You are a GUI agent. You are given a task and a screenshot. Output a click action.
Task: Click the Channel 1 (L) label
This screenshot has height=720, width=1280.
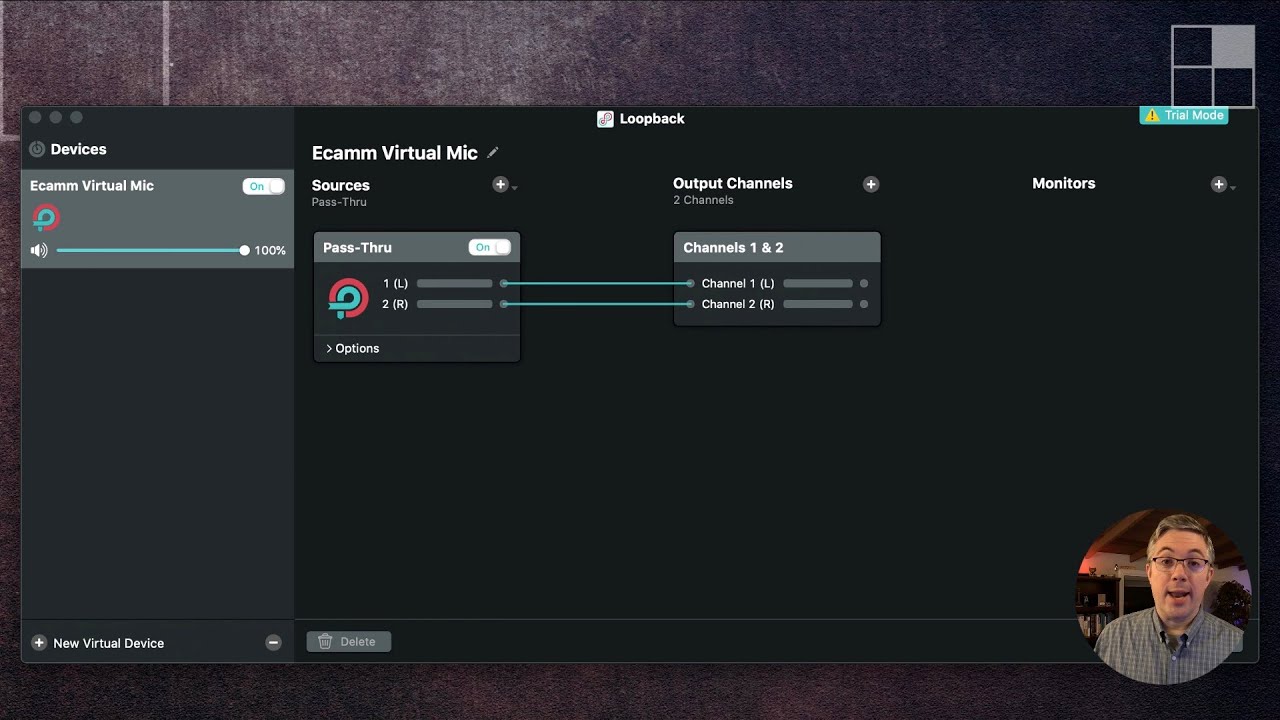(738, 283)
